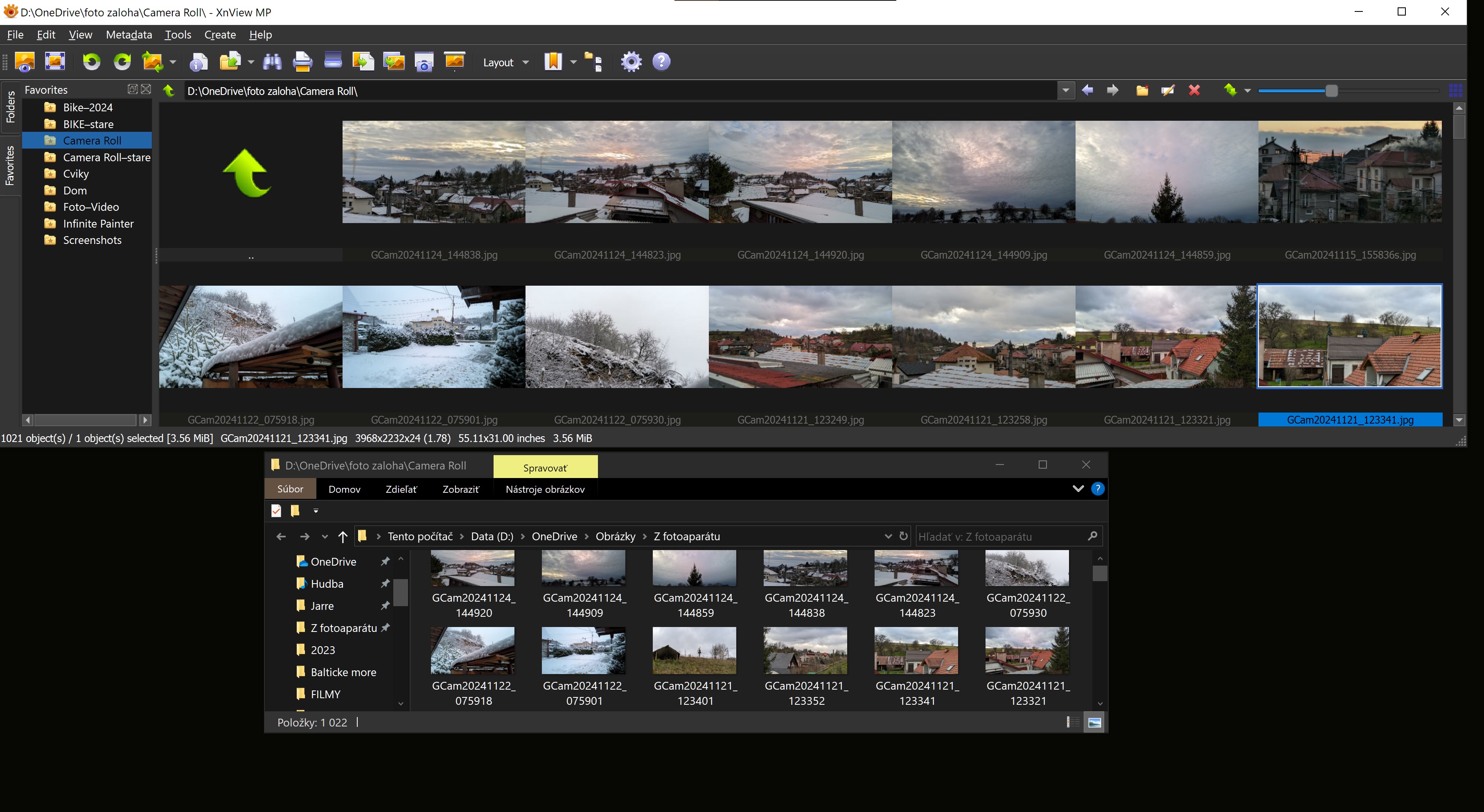This screenshot has height=812, width=1484.
Task: Click the Print toolbar icon
Action: (302, 62)
